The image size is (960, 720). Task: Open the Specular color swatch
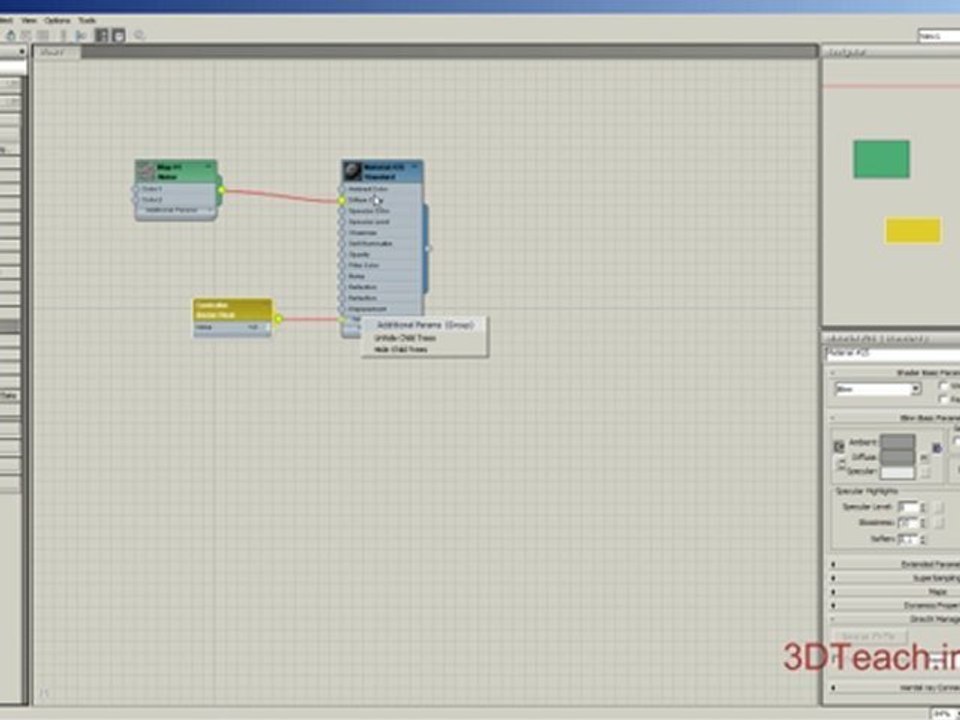(x=898, y=471)
